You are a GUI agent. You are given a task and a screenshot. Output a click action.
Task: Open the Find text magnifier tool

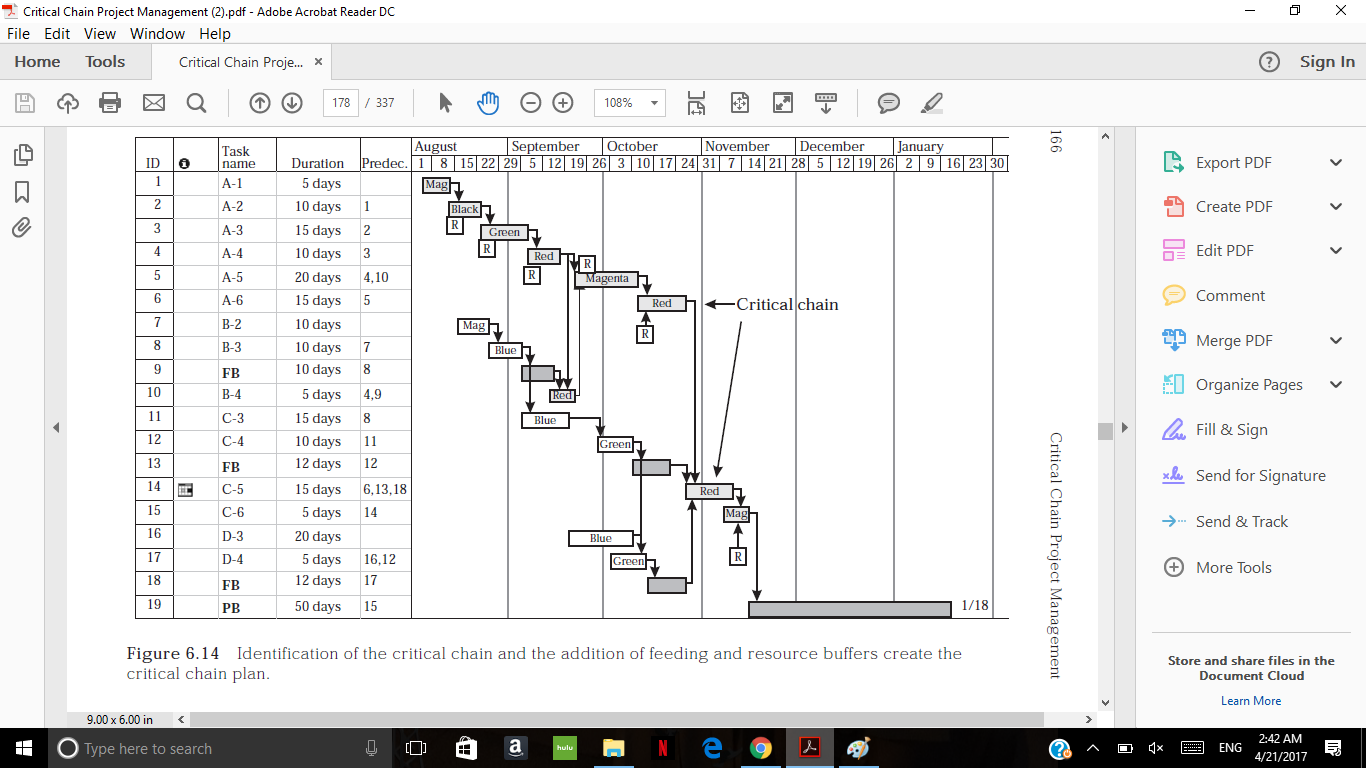196,103
